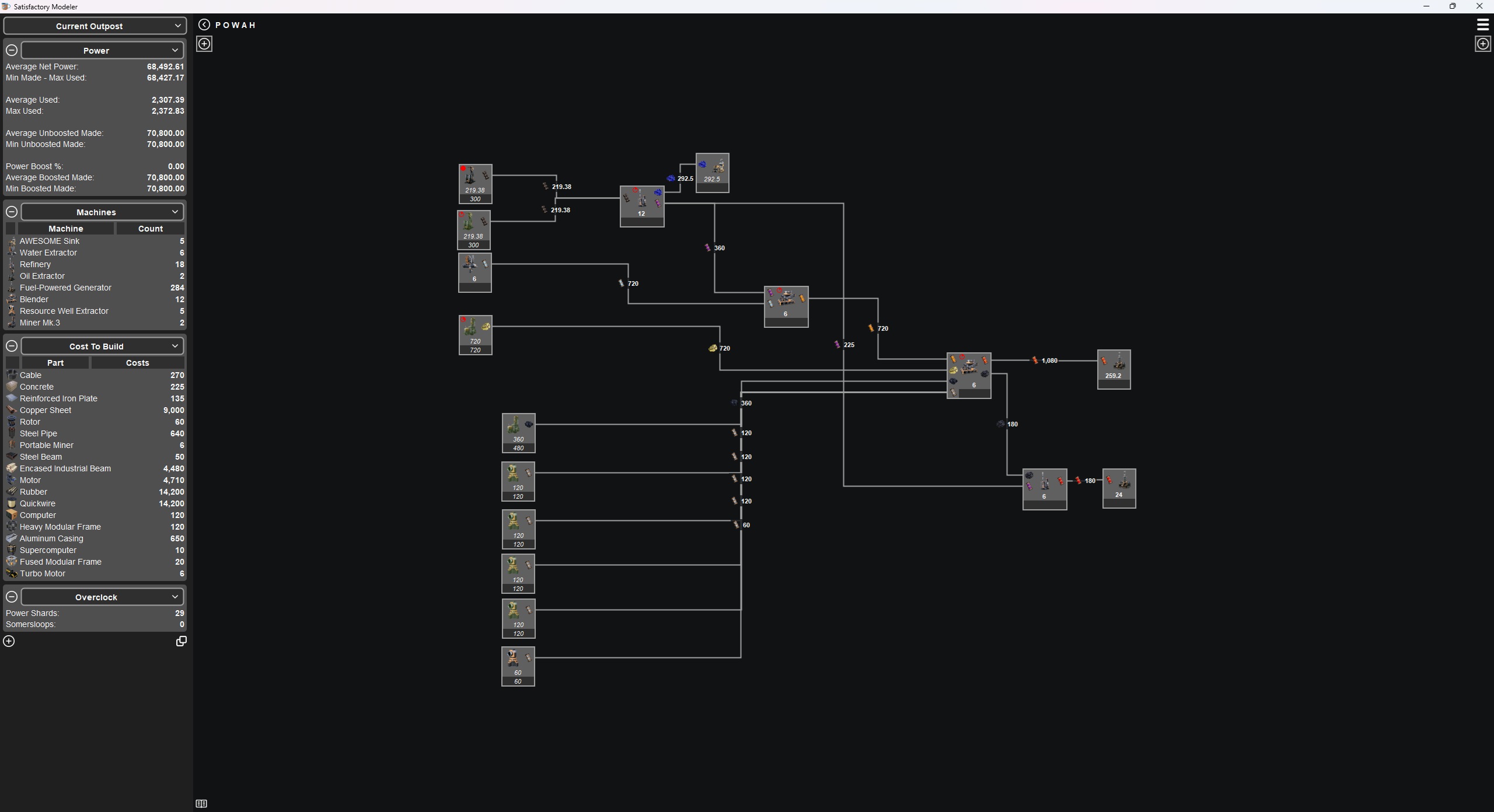Click the book icon in the bottom-left corner
1494x812 pixels.
click(x=201, y=804)
